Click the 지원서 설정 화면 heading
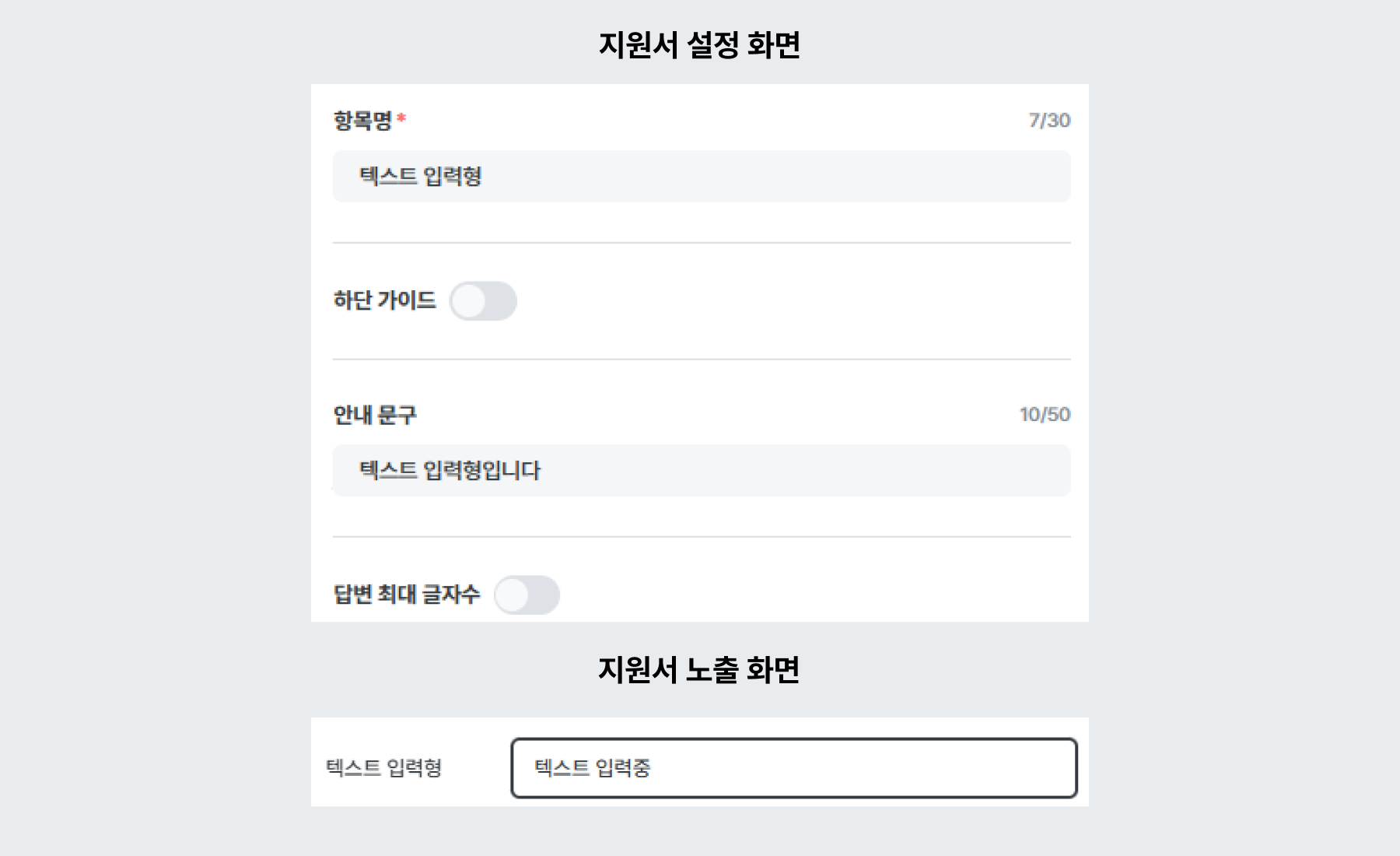 (x=700, y=45)
